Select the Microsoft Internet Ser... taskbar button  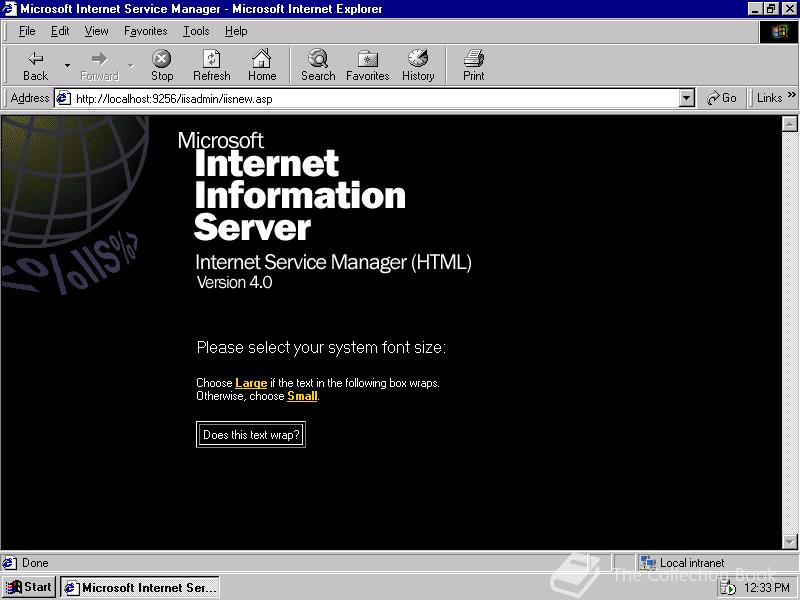tap(140, 588)
